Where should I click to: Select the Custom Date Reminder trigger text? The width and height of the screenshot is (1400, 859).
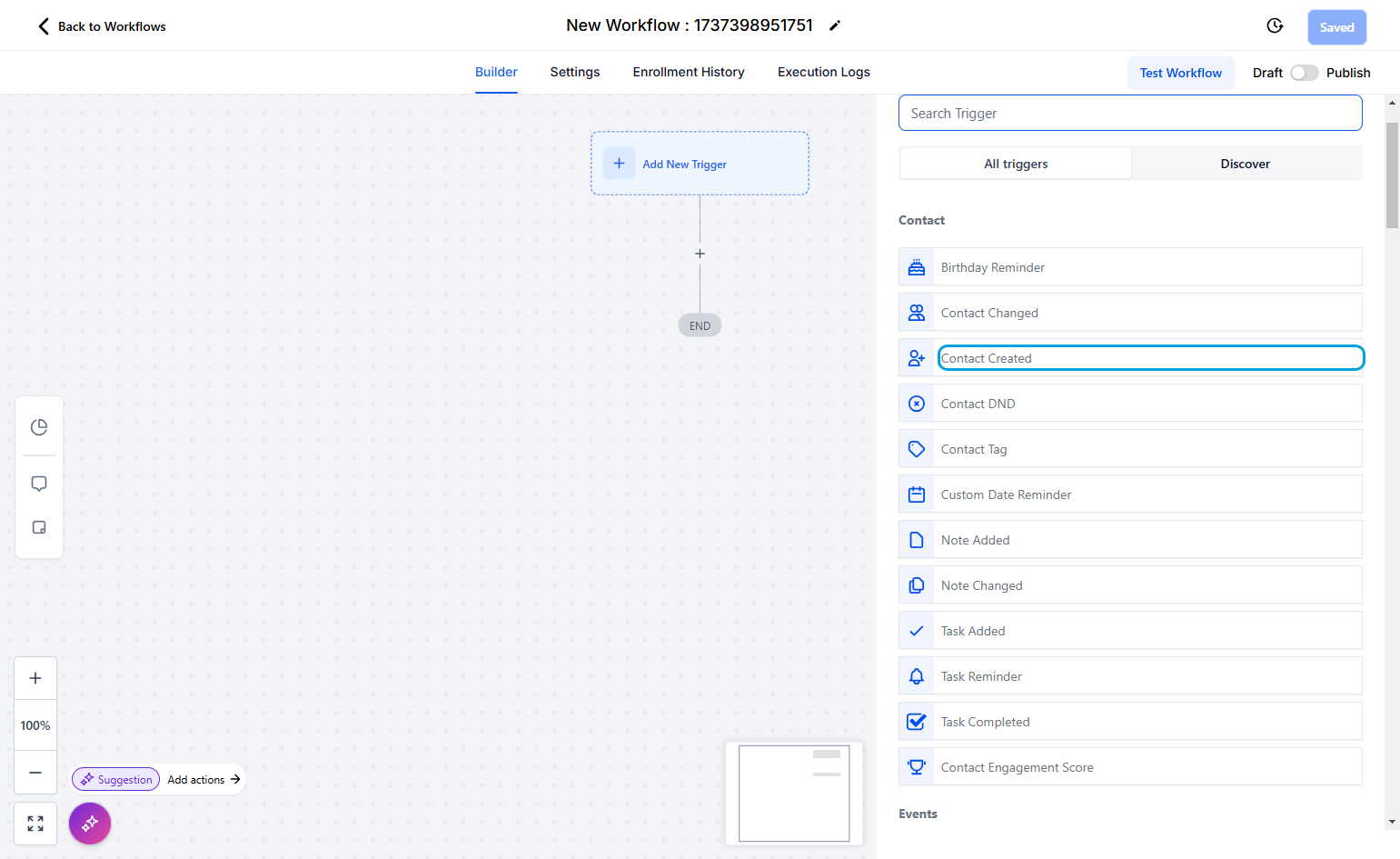coord(1006,494)
